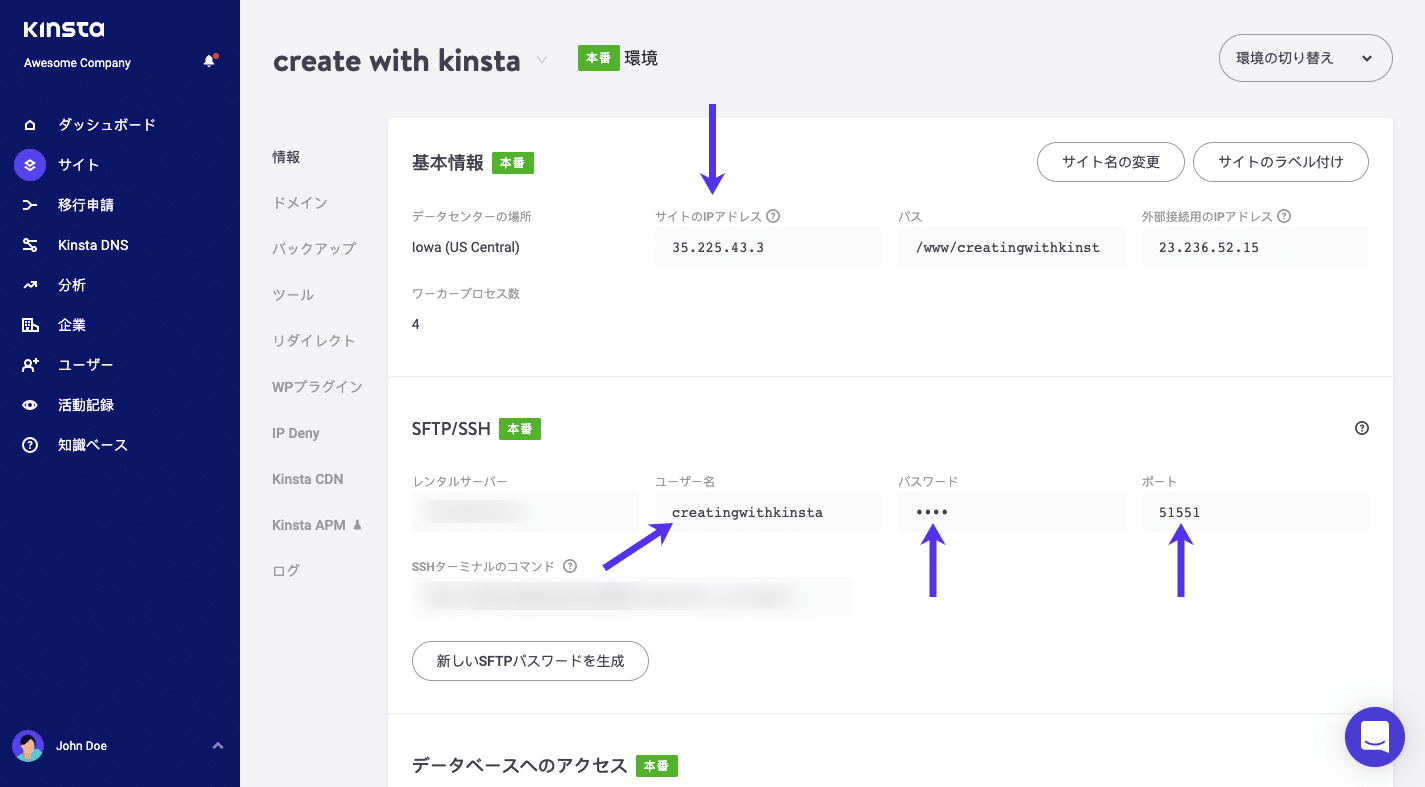The image size is (1425, 787).
Task: Click the migration request arrow icon
Action: coord(30,205)
